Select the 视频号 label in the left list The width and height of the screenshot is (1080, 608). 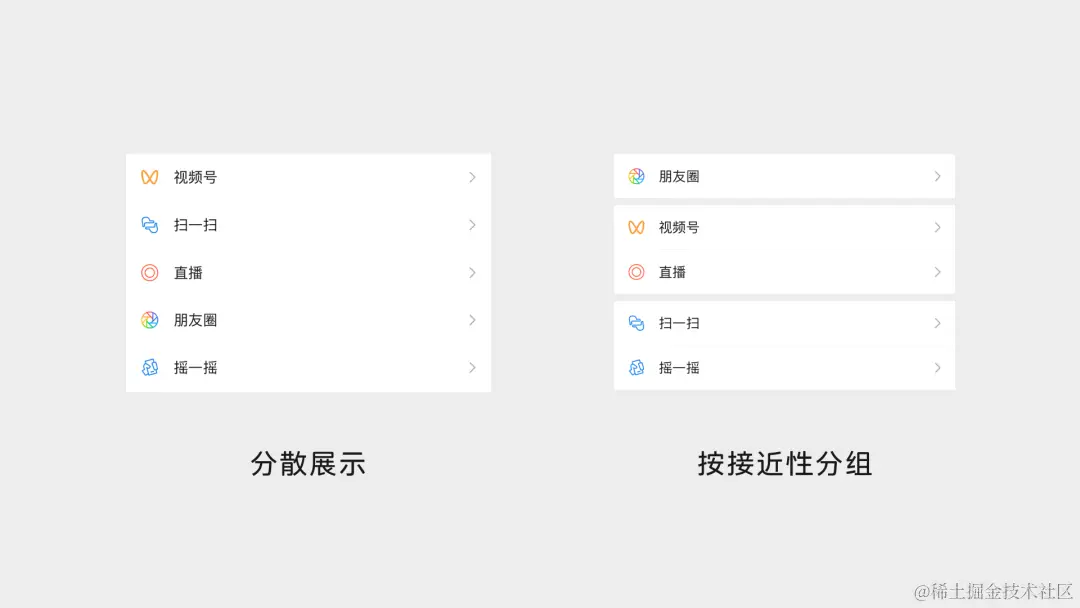pos(196,177)
